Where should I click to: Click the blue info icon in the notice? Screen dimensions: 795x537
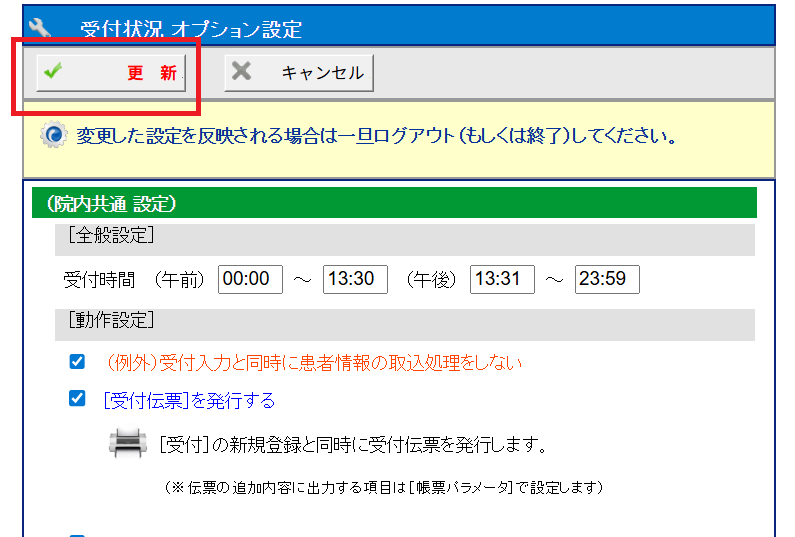point(55,135)
